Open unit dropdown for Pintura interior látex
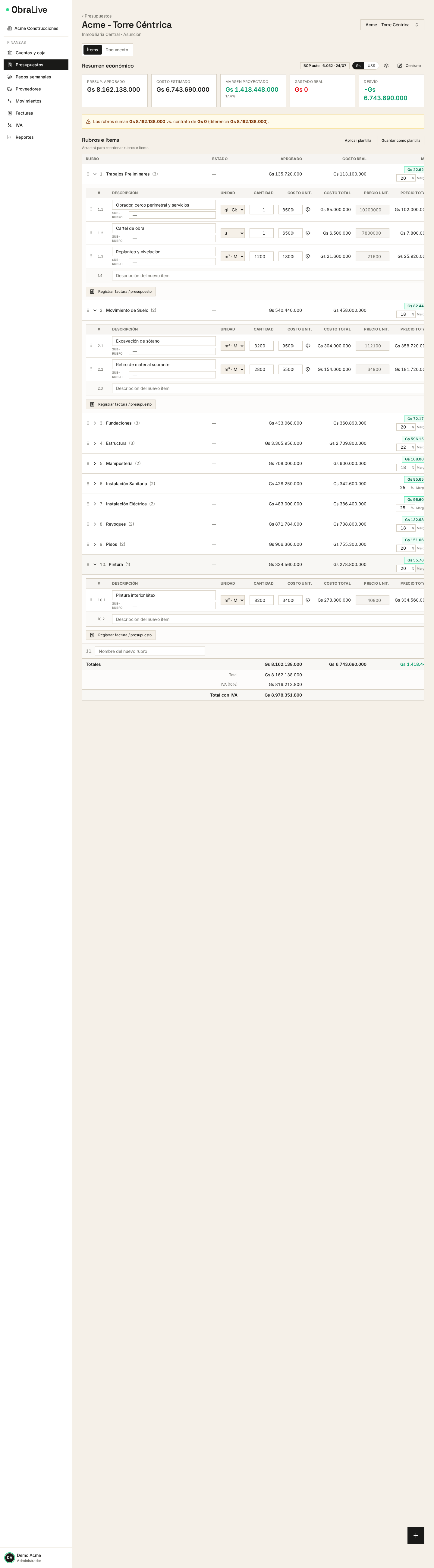The height and width of the screenshot is (1568, 434). 233,600
